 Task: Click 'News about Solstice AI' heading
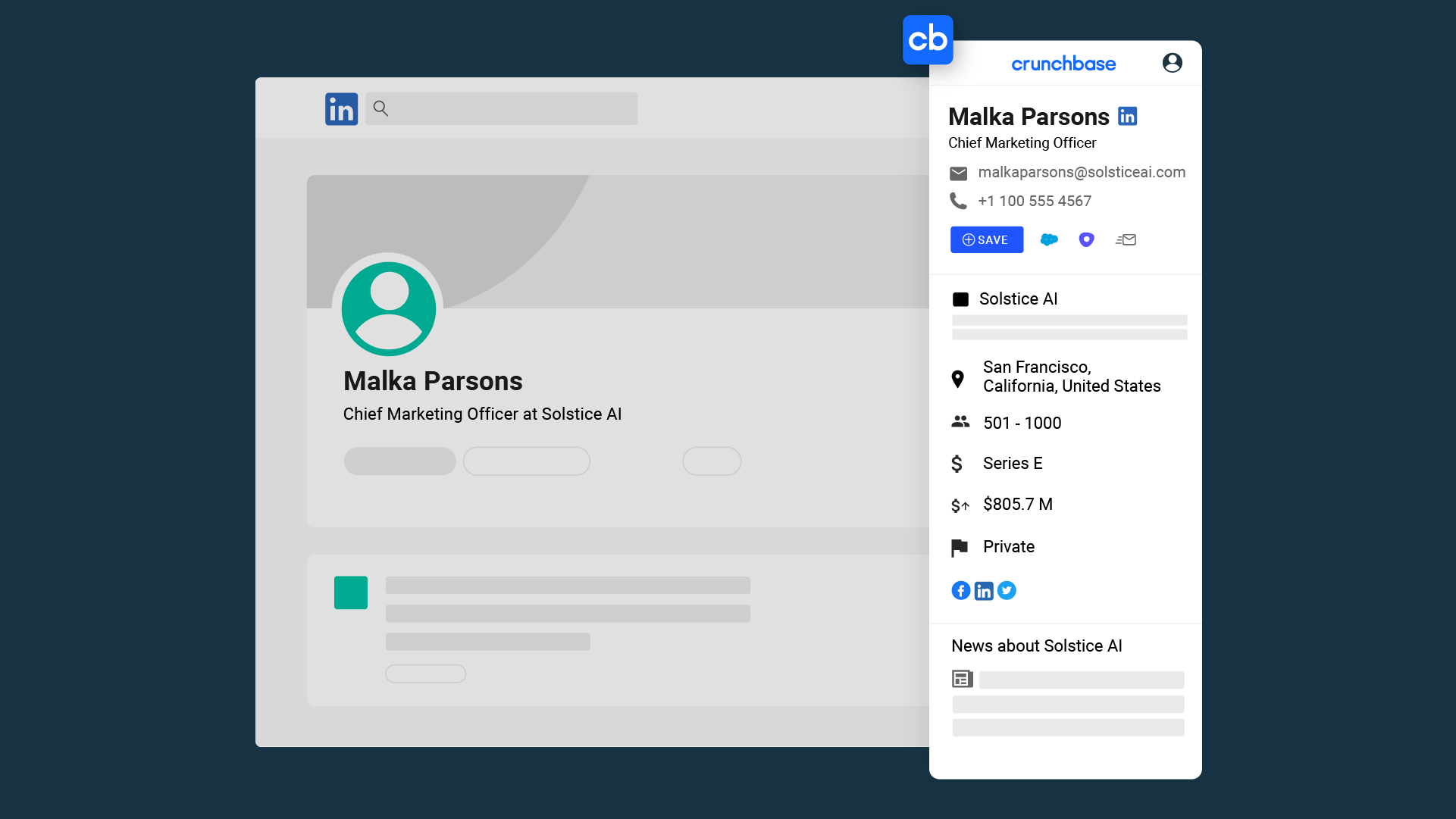tap(1037, 646)
